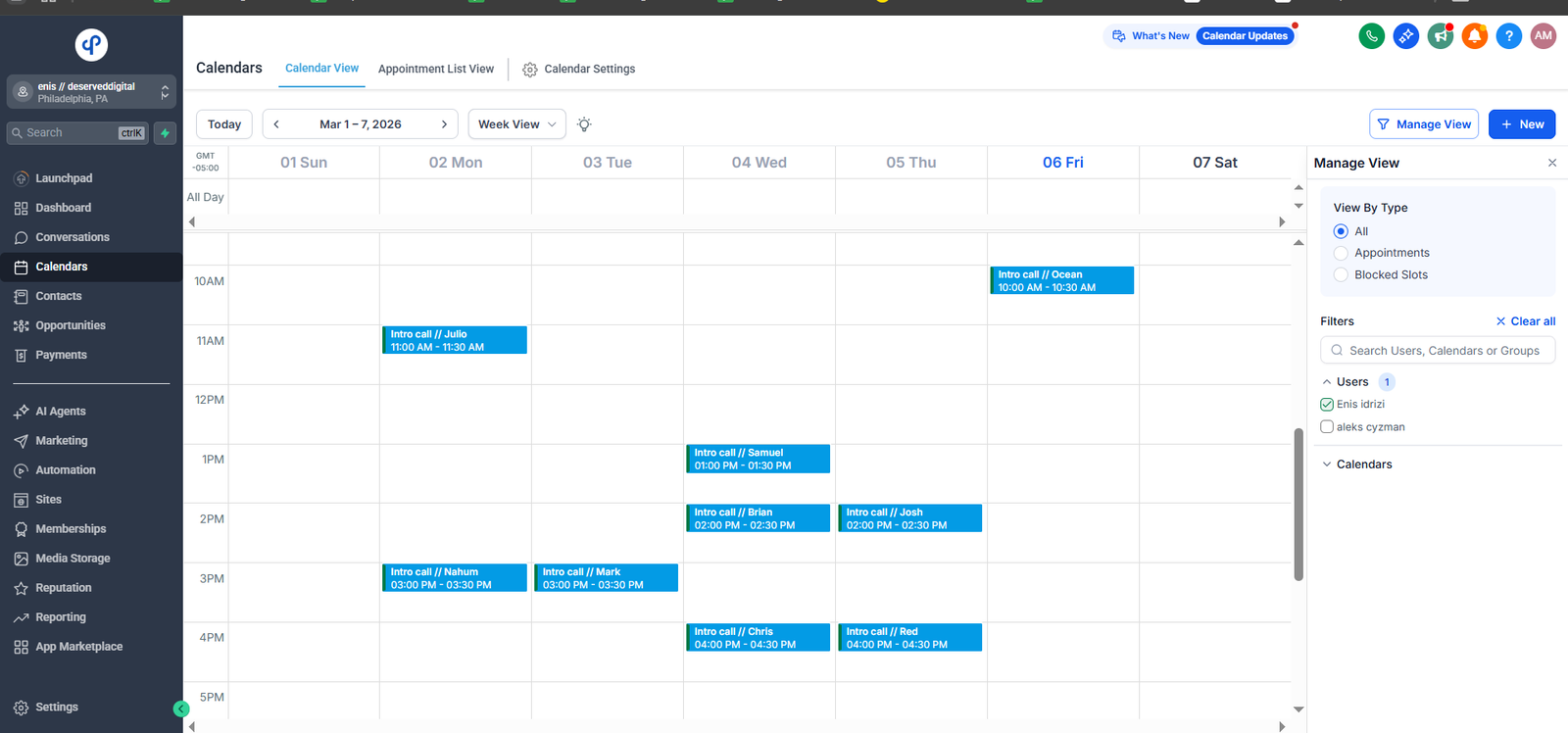Open Calendar Settings gear icon

530,70
